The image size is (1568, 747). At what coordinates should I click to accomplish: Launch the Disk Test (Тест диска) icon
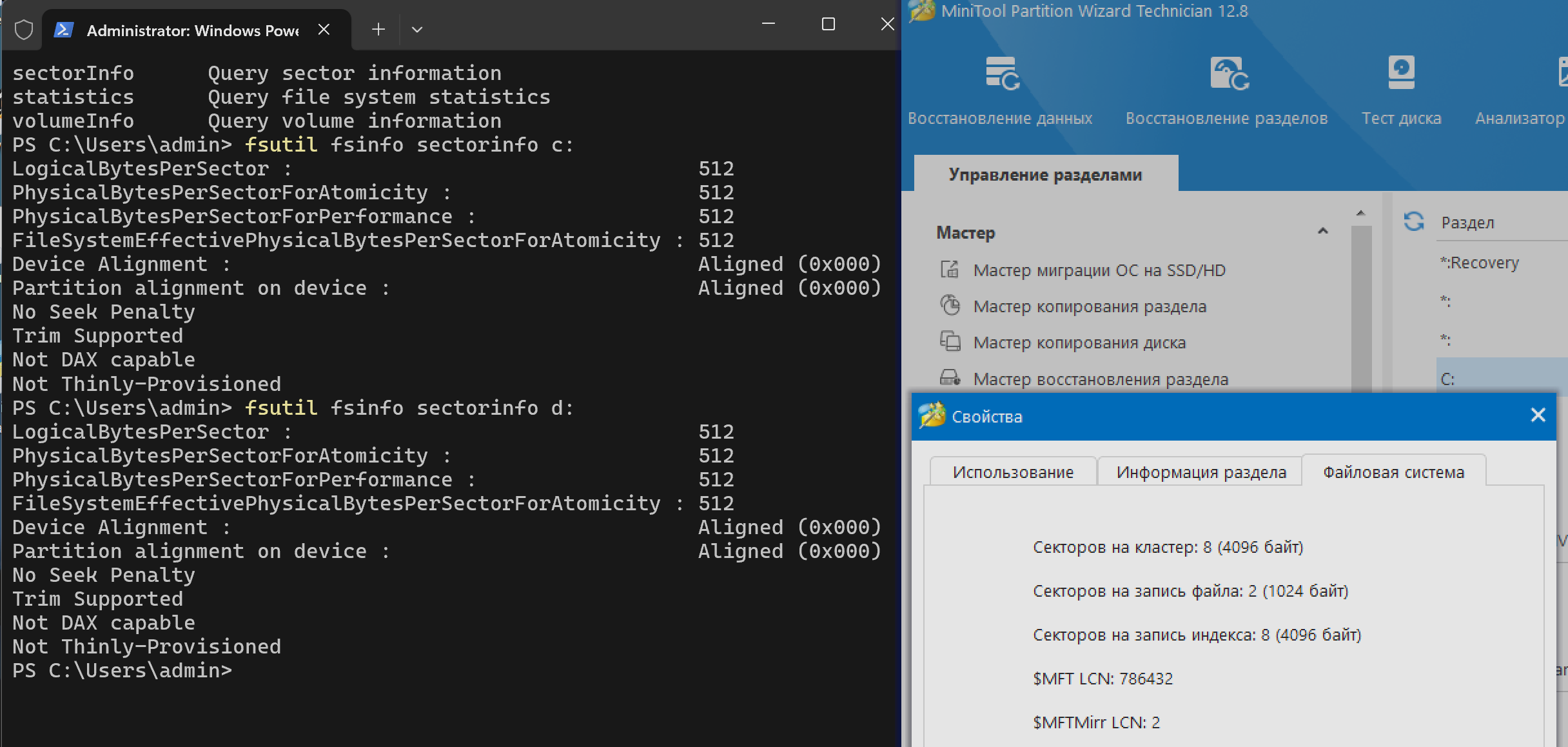1401,72
